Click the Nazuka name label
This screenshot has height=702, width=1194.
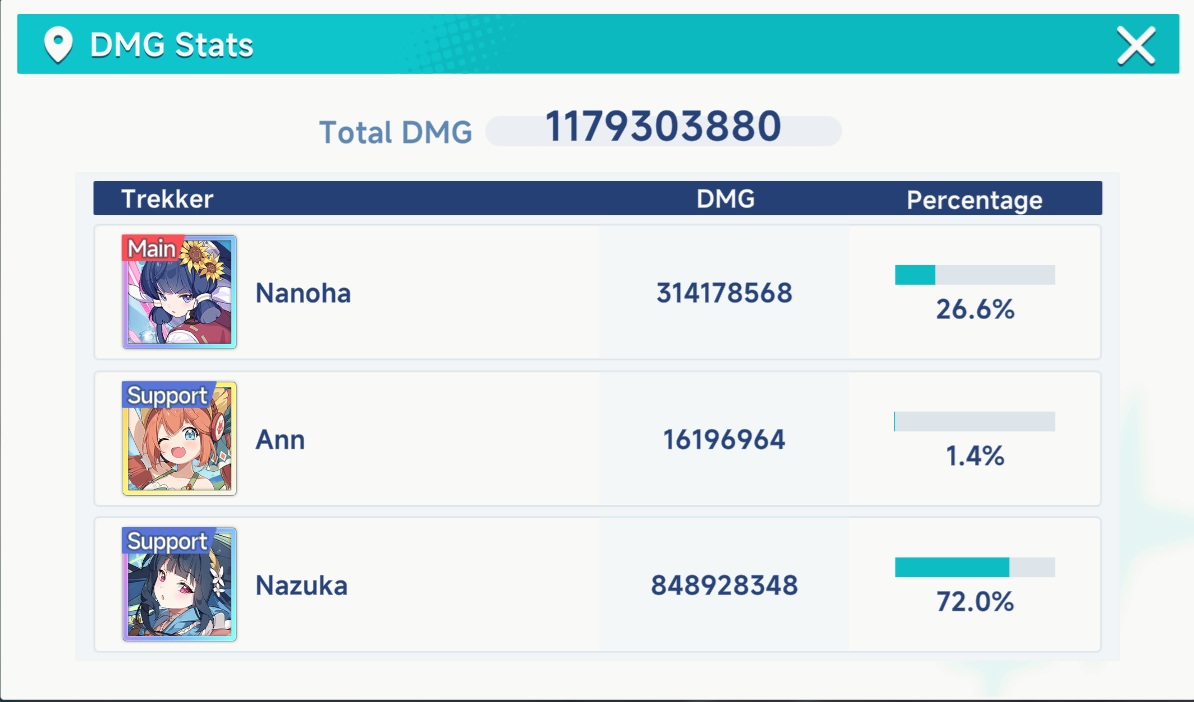click(302, 586)
